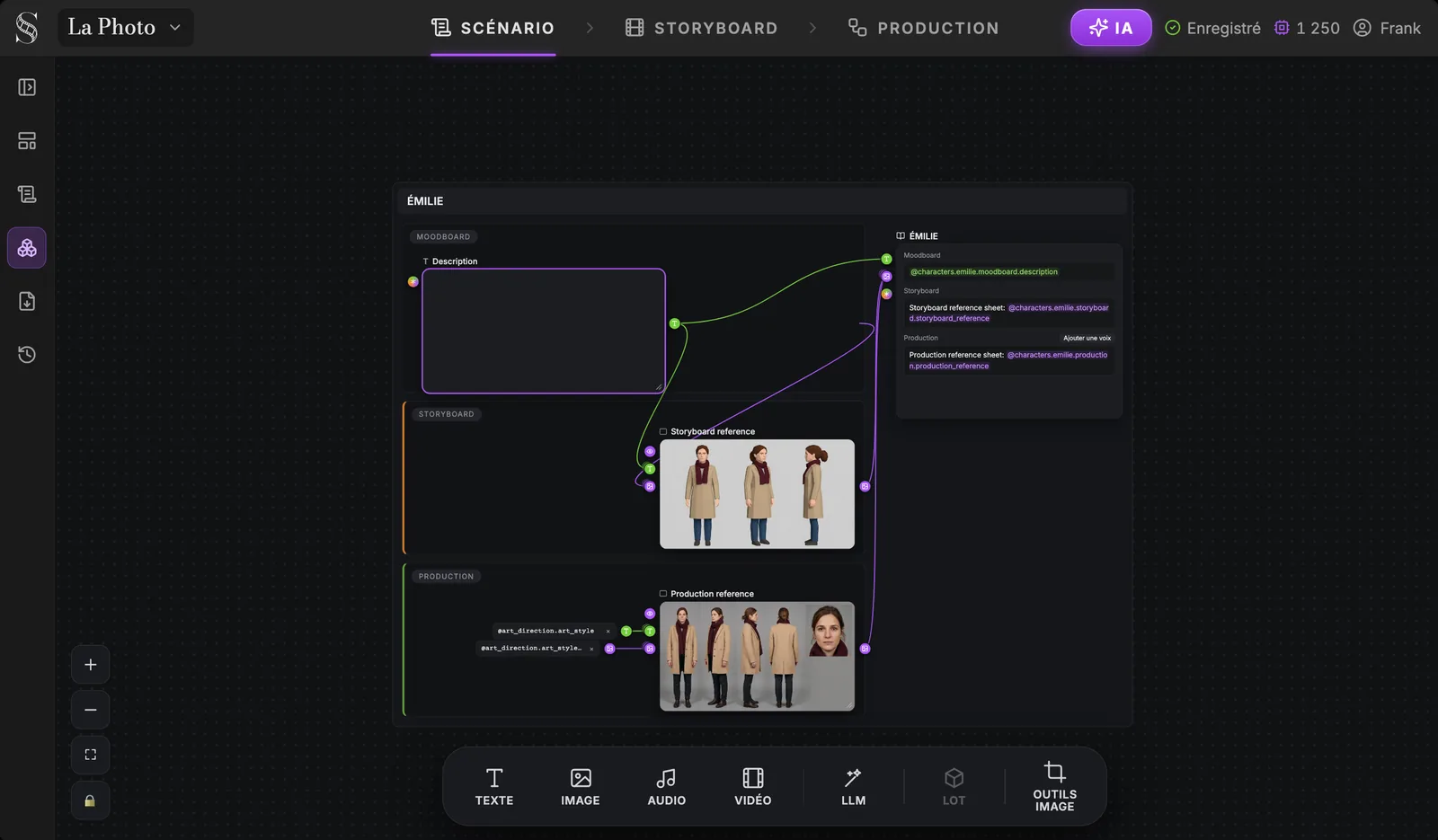Add an AUDIO node from toolbar
Screen dimensions: 1438x840
coord(667,787)
